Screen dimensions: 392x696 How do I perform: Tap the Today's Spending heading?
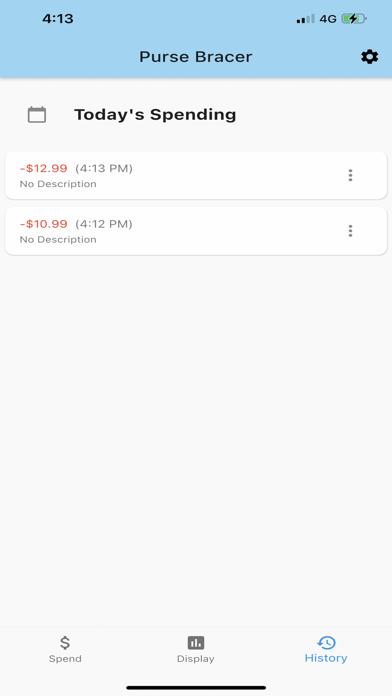pyautogui.click(x=155, y=115)
